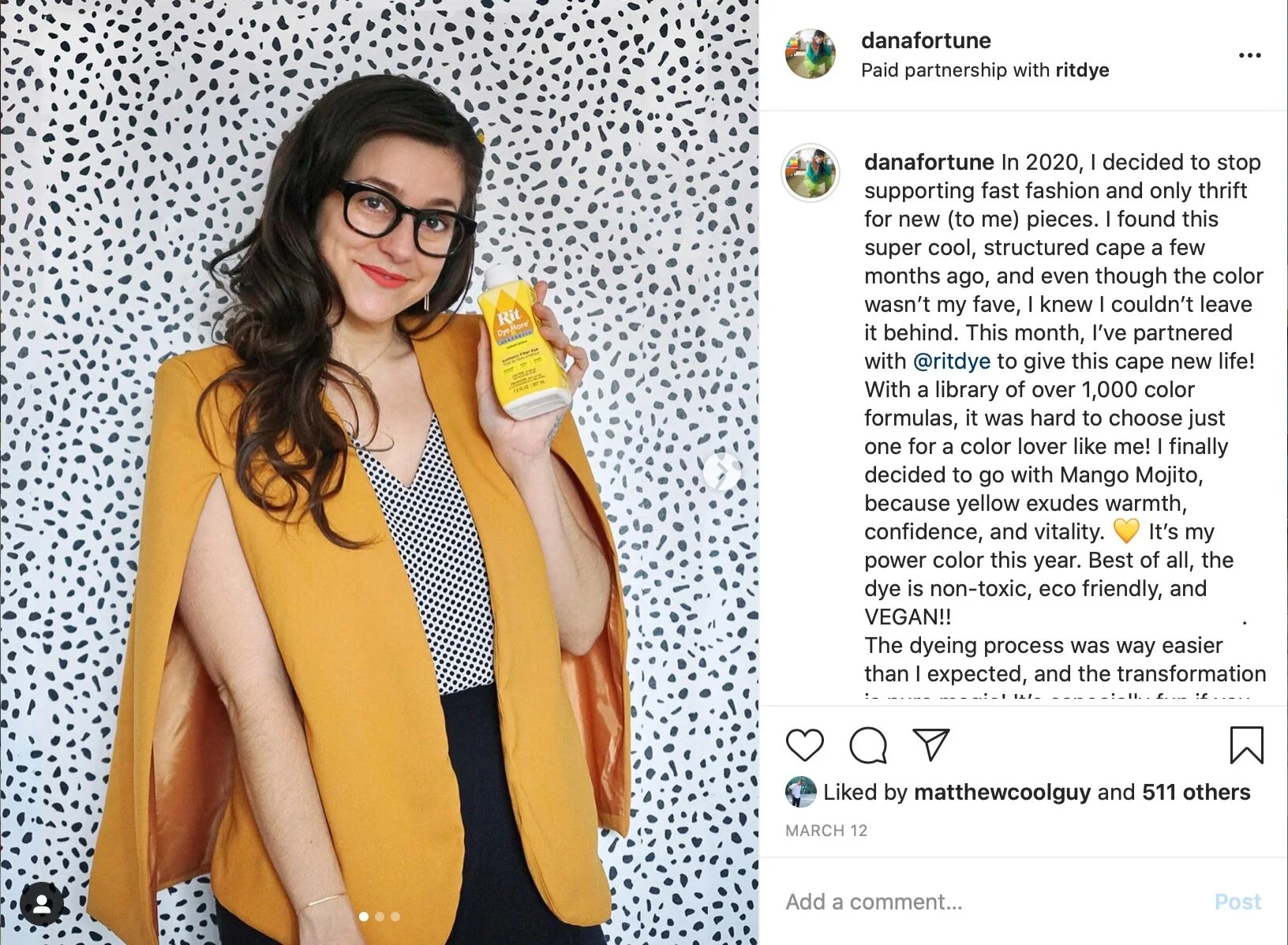Show the list of 511 others

(1196, 792)
